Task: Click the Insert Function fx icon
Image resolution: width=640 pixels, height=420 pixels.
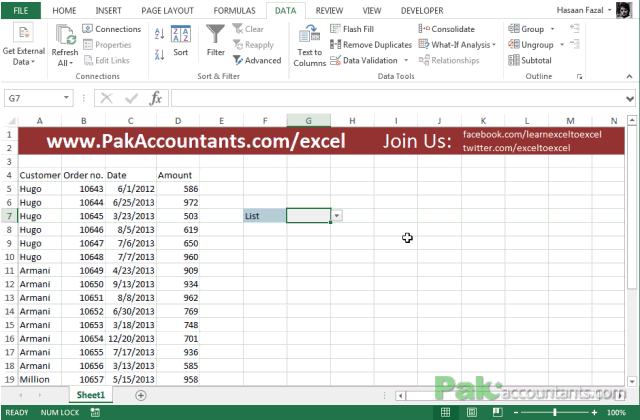Action: (x=156, y=98)
